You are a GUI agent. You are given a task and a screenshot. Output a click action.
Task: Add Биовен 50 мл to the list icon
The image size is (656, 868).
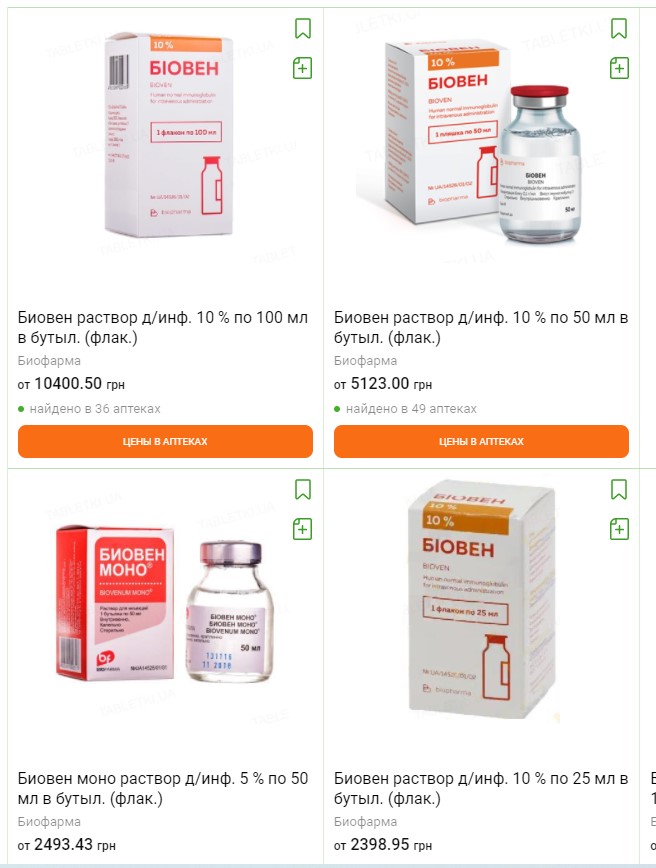[x=619, y=68]
